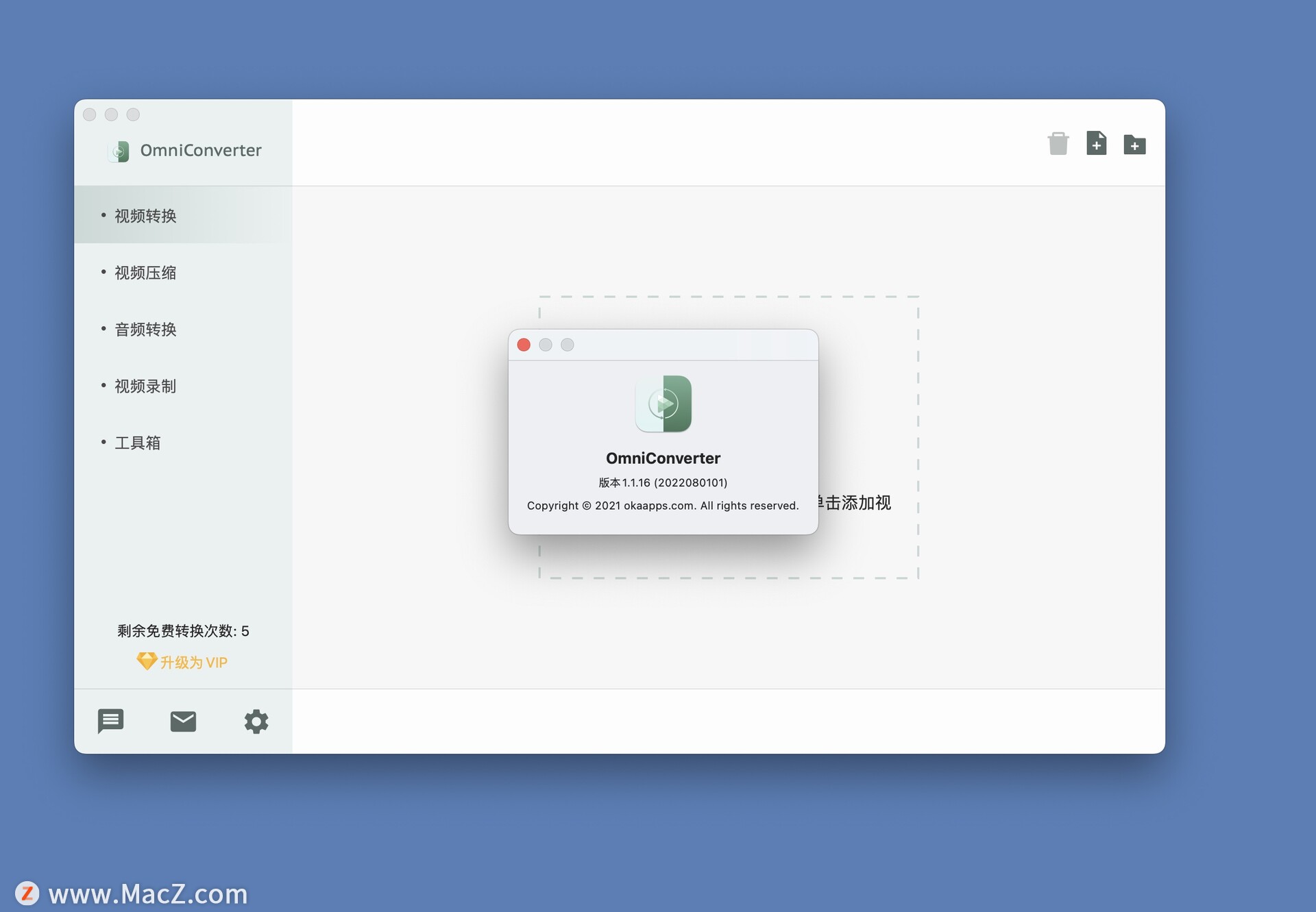Click version text 版本 1.1.16
Viewport: 1316px width, 912px height.
pos(663,482)
